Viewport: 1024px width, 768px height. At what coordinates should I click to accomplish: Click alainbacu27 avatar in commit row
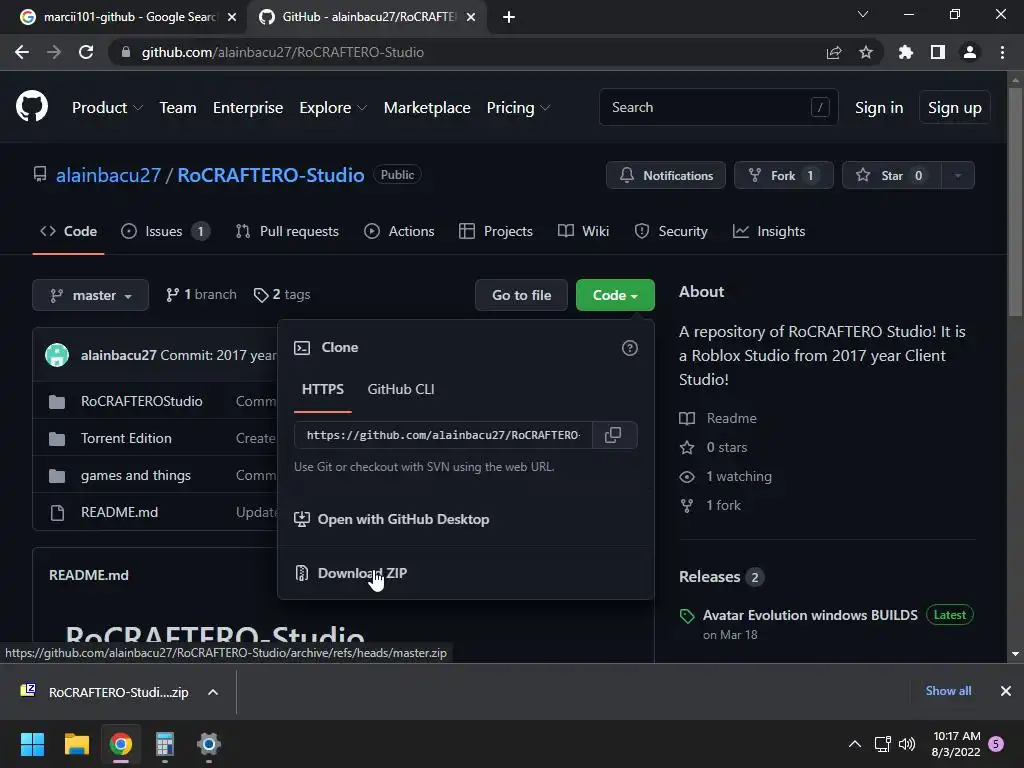57,355
